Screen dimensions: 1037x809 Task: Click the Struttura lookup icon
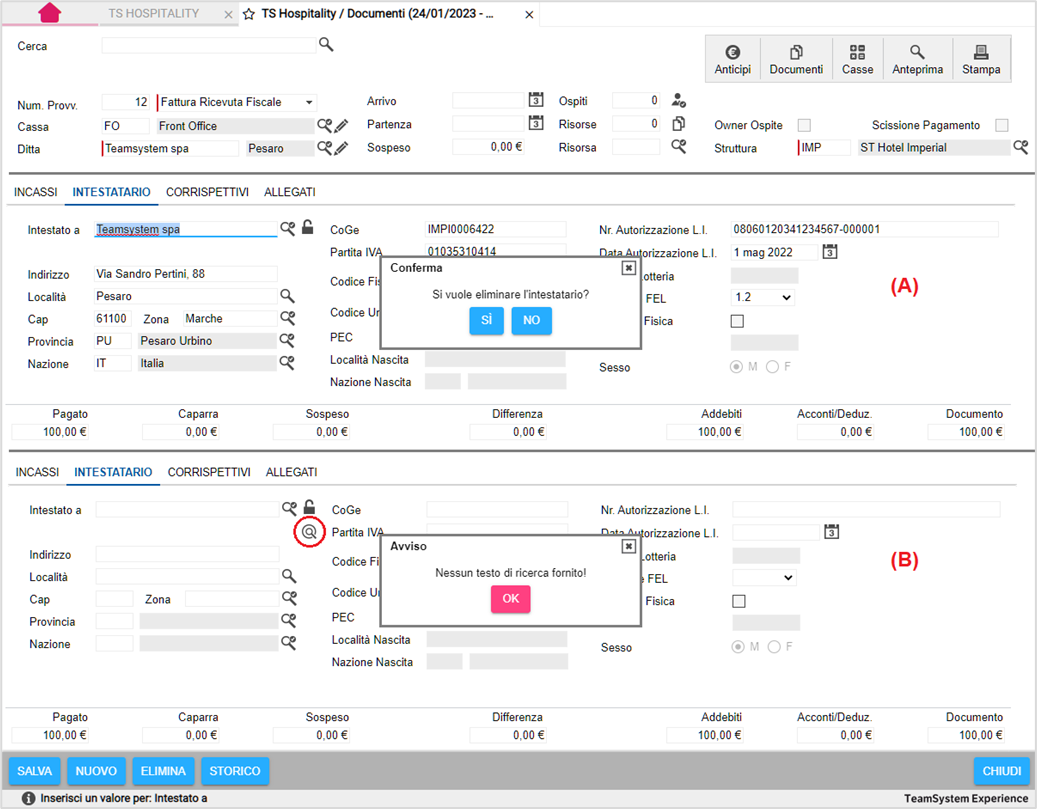(1020, 147)
